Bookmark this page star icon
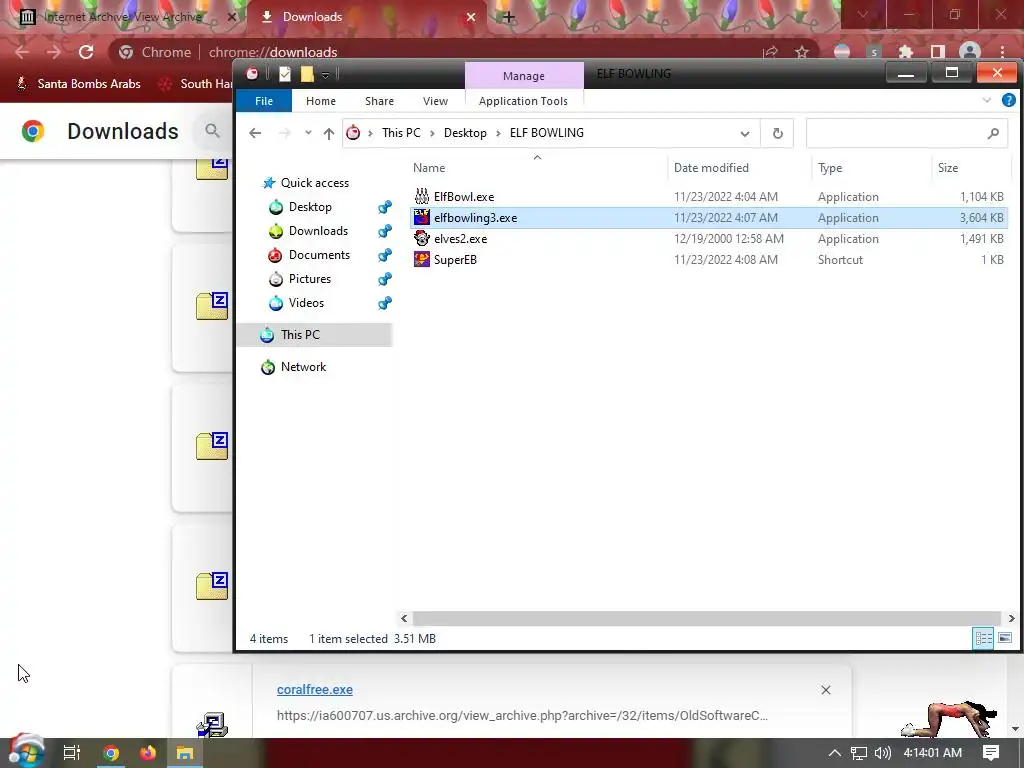Image resolution: width=1024 pixels, height=768 pixels. pos(802,52)
